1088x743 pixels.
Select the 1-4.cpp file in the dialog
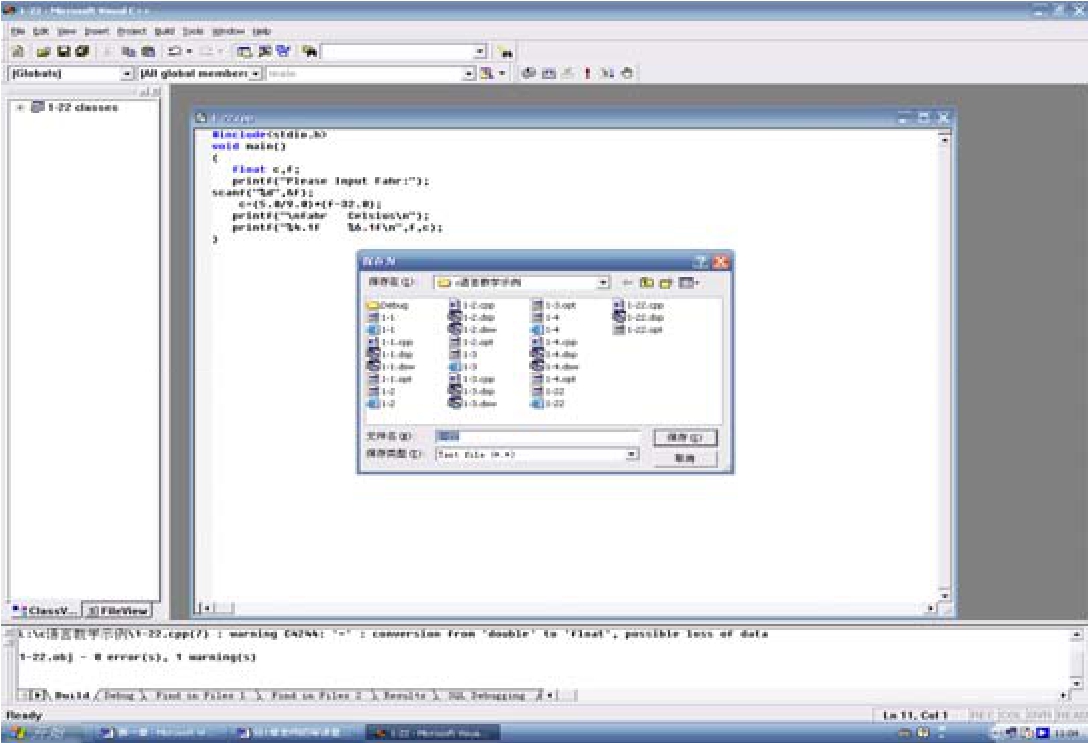(554, 342)
